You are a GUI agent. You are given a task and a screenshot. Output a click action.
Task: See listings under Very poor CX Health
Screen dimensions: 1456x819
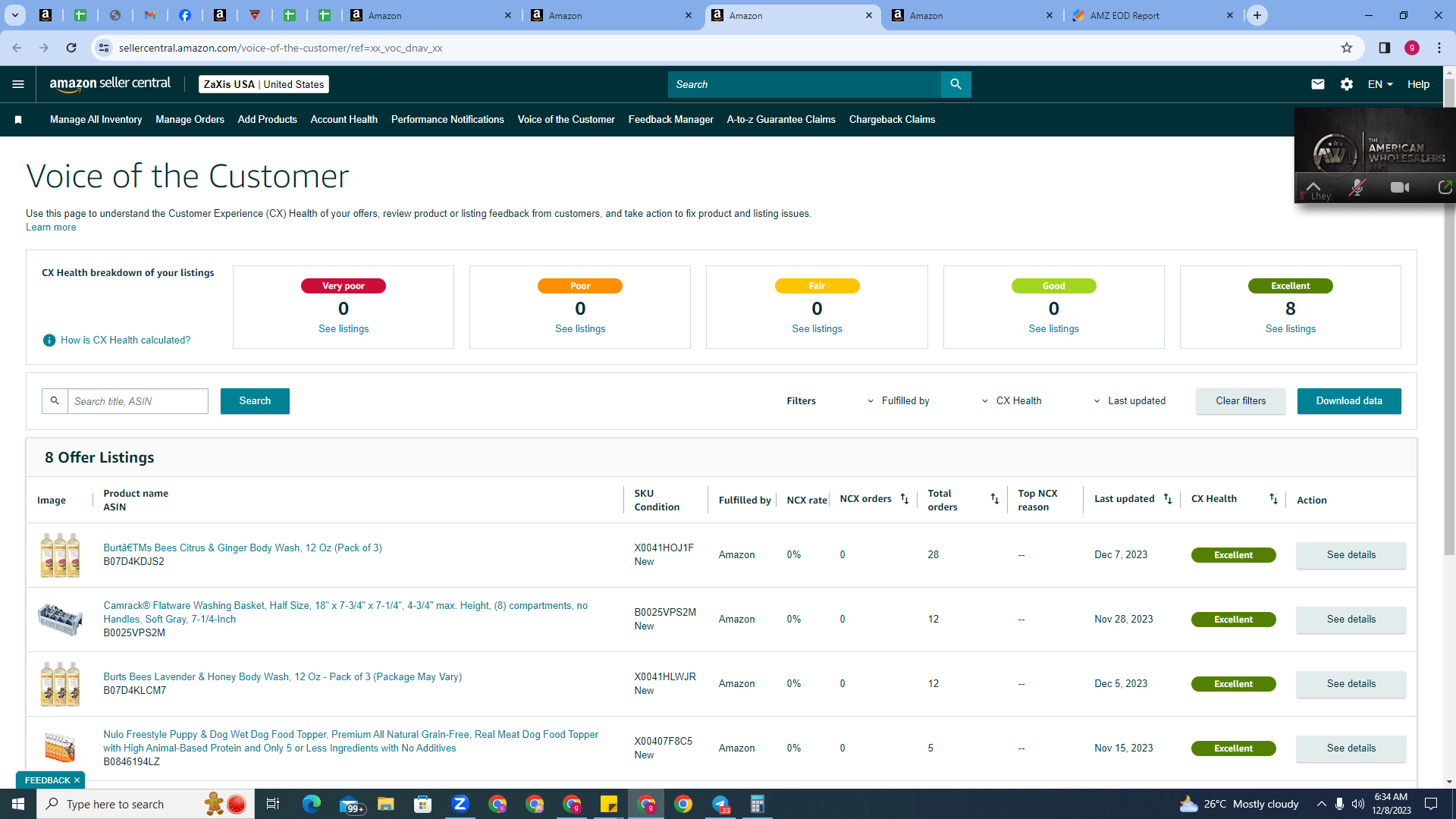point(344,329)
